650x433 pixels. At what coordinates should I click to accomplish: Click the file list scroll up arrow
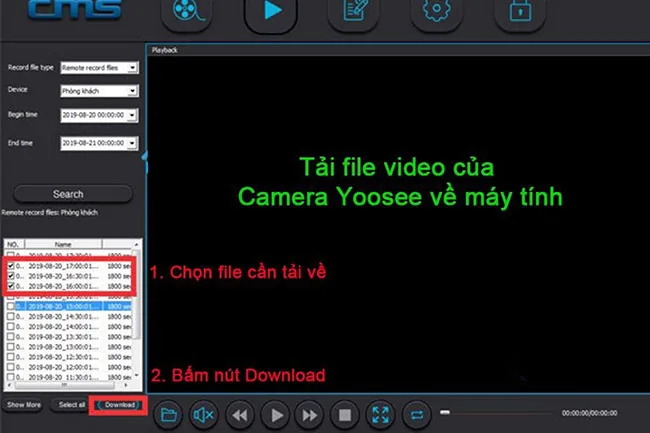pyautogui.click(x=136, y=244)
